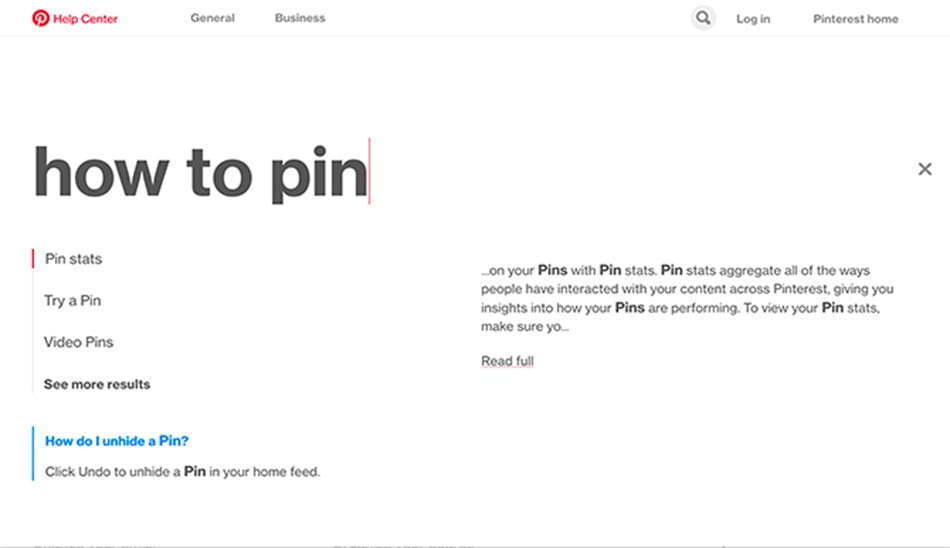The width and height of the screenshot is (950, 548).
Task: Click 'See more results'
Action: point(97,384)
